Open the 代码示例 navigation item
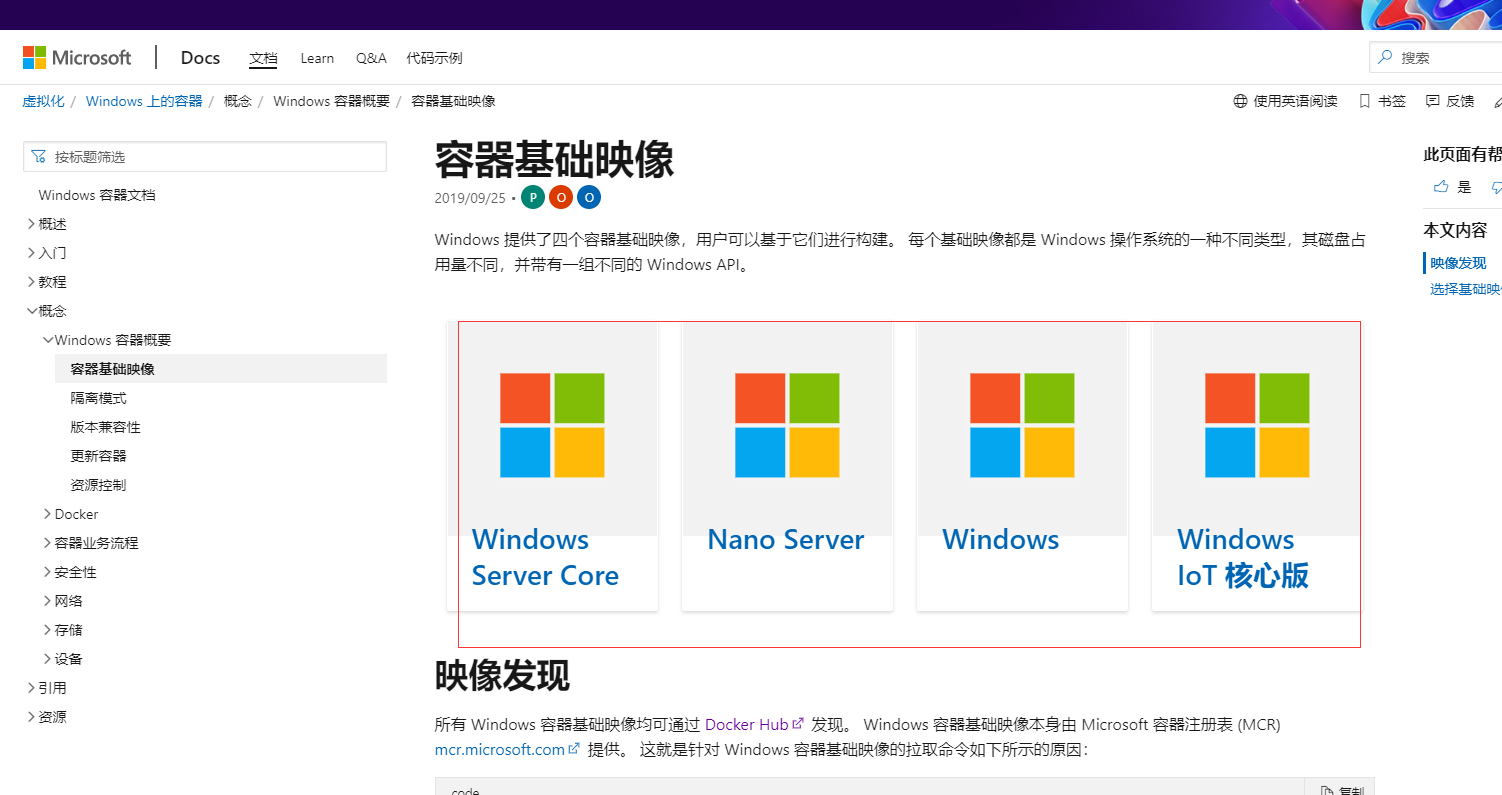 tap(434, 58)
